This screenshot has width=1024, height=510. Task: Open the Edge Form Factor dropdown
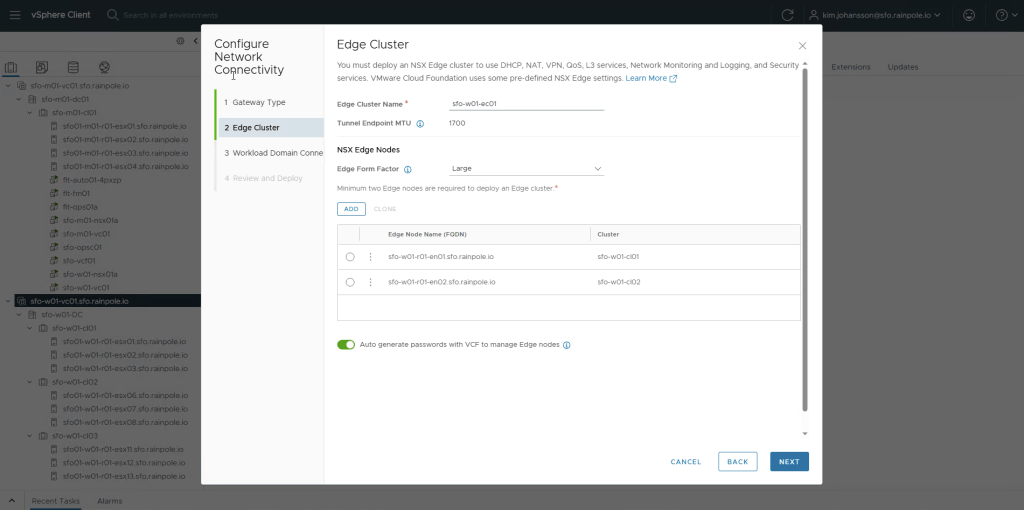pos(527,169)
